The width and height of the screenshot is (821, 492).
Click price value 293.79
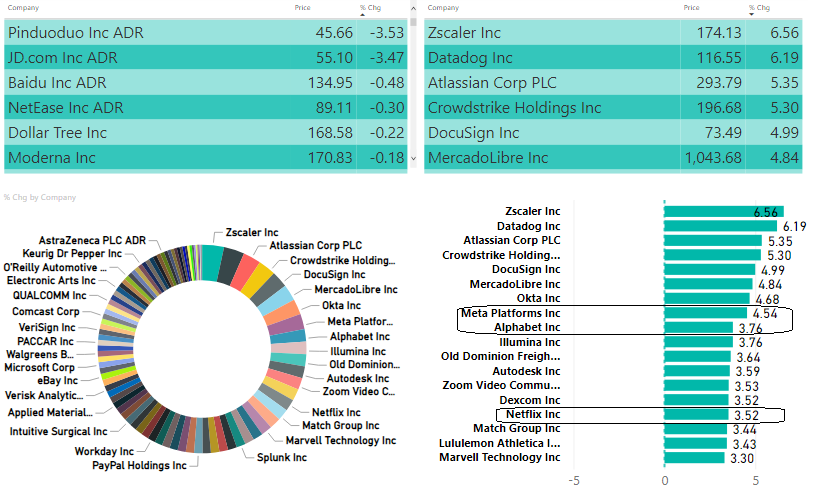point(719,83)
